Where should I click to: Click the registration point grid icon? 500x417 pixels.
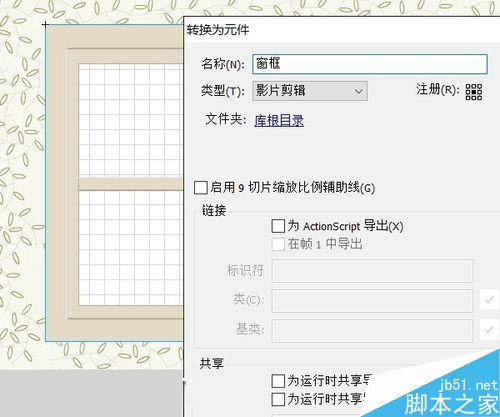(474, 92)
